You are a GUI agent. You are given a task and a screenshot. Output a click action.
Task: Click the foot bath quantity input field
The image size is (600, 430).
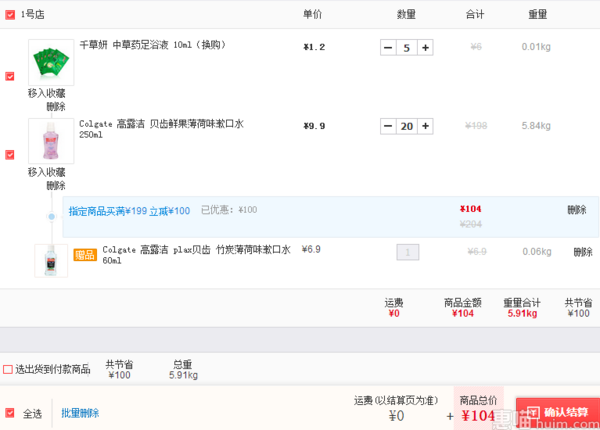pos(406,48)
